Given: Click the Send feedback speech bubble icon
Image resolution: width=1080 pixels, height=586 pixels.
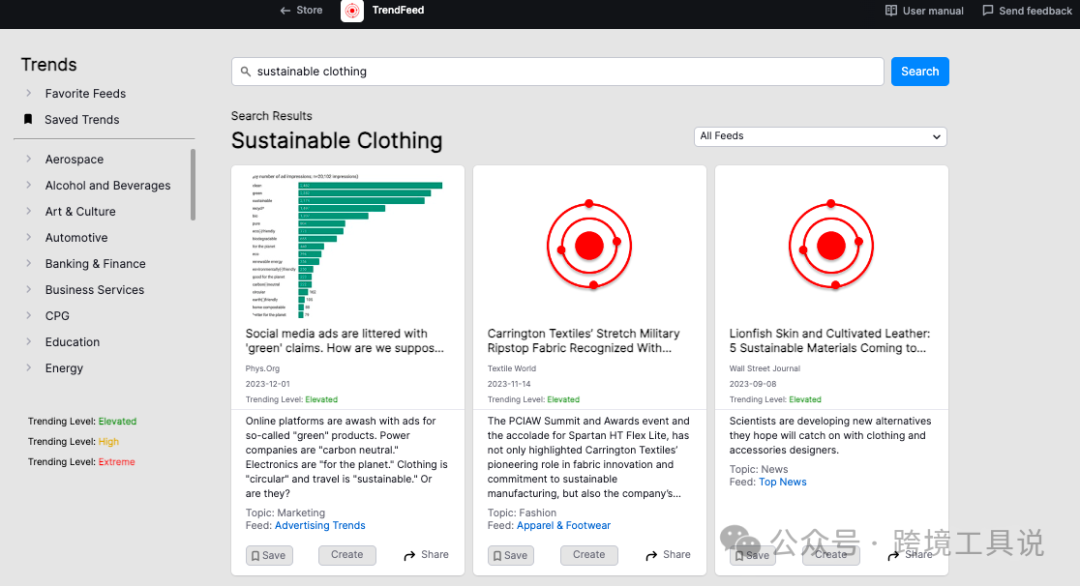Looking at the screenshot, I should pos(988,10).
